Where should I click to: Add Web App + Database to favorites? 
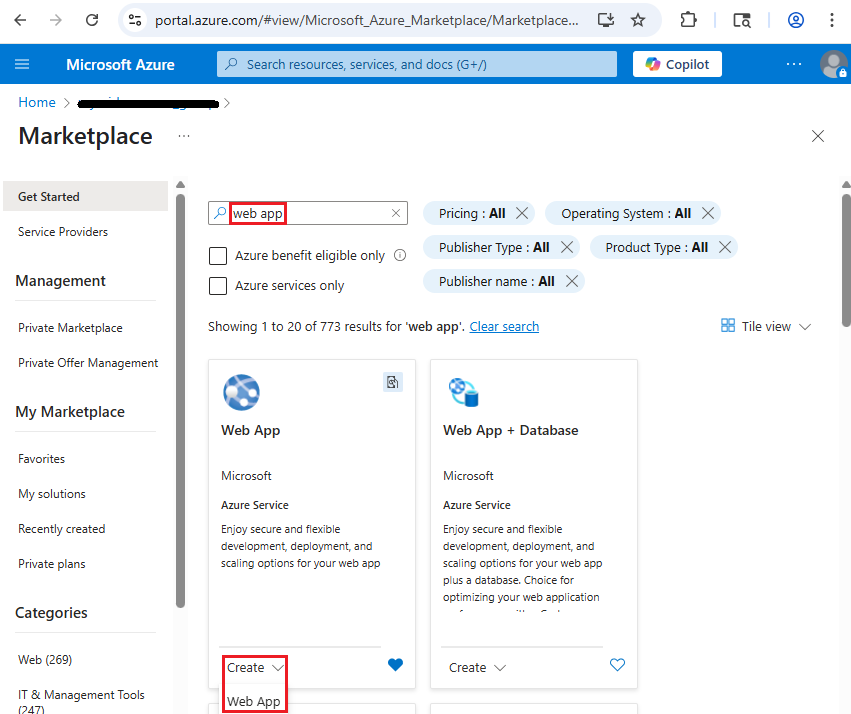tap(617, 664)
